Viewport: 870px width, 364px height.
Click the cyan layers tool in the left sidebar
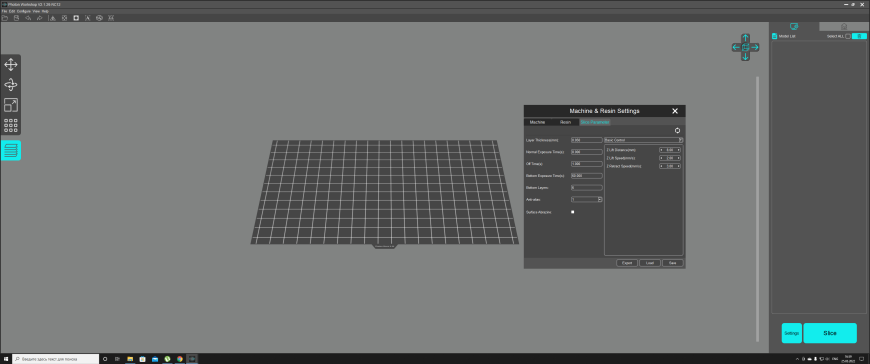click(11, 150)
